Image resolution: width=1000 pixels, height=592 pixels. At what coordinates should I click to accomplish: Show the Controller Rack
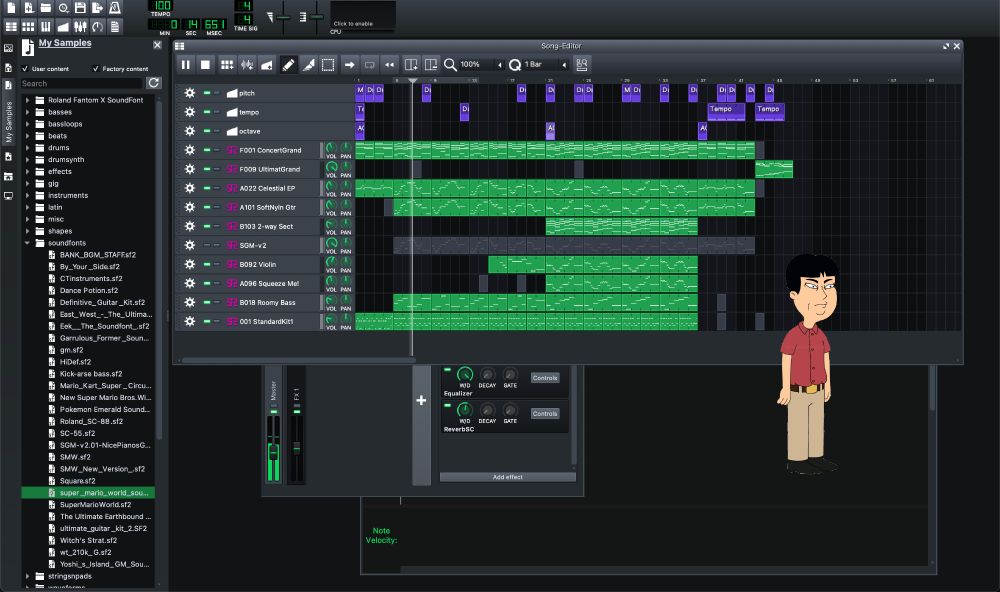pos(97,26)
